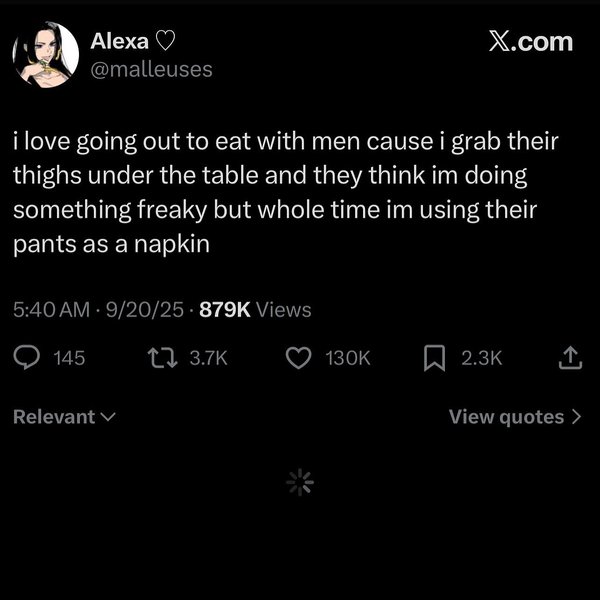
Task: Open View quotes link
Action: (506, 417)
